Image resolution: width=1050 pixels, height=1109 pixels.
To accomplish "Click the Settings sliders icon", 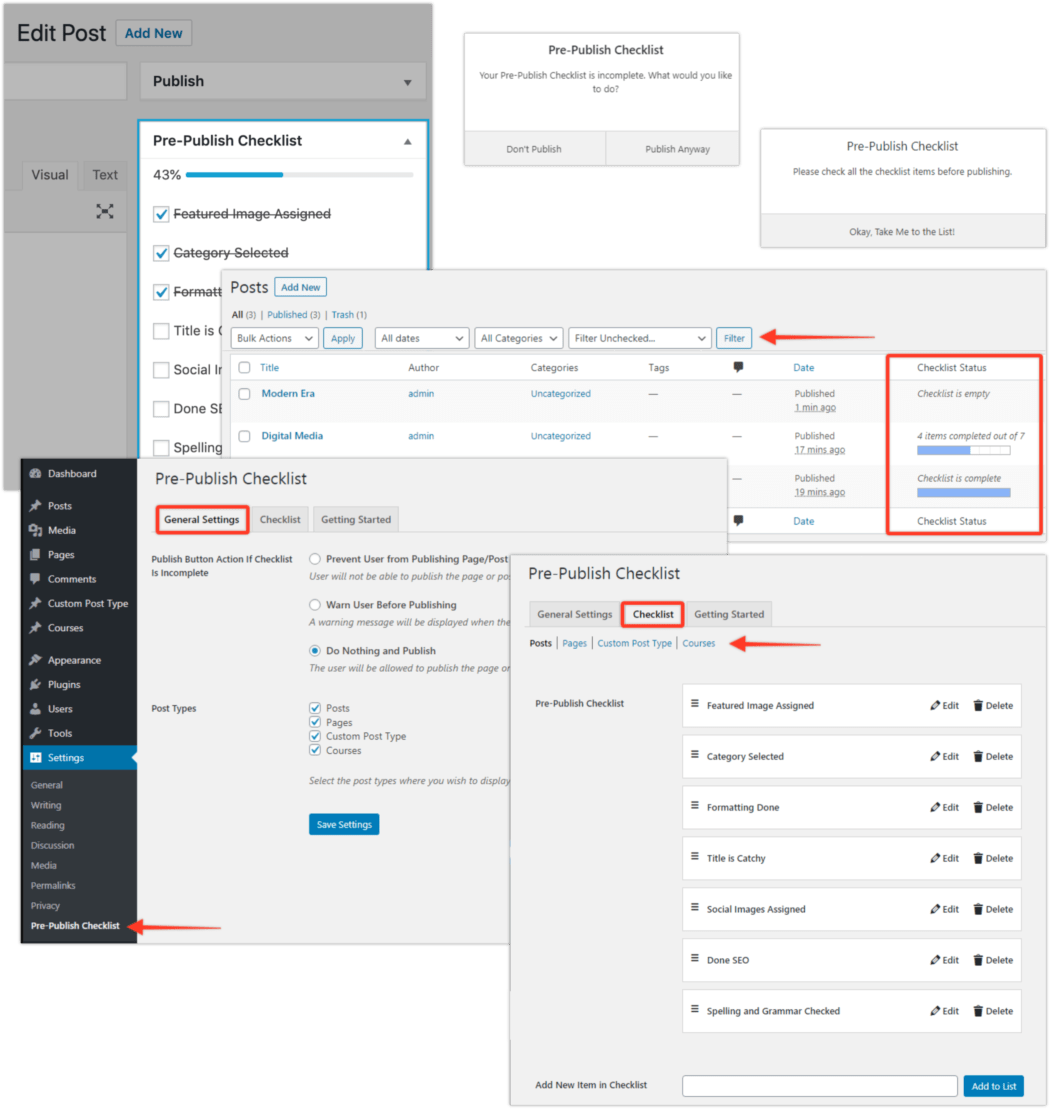I will coord(35,757).
